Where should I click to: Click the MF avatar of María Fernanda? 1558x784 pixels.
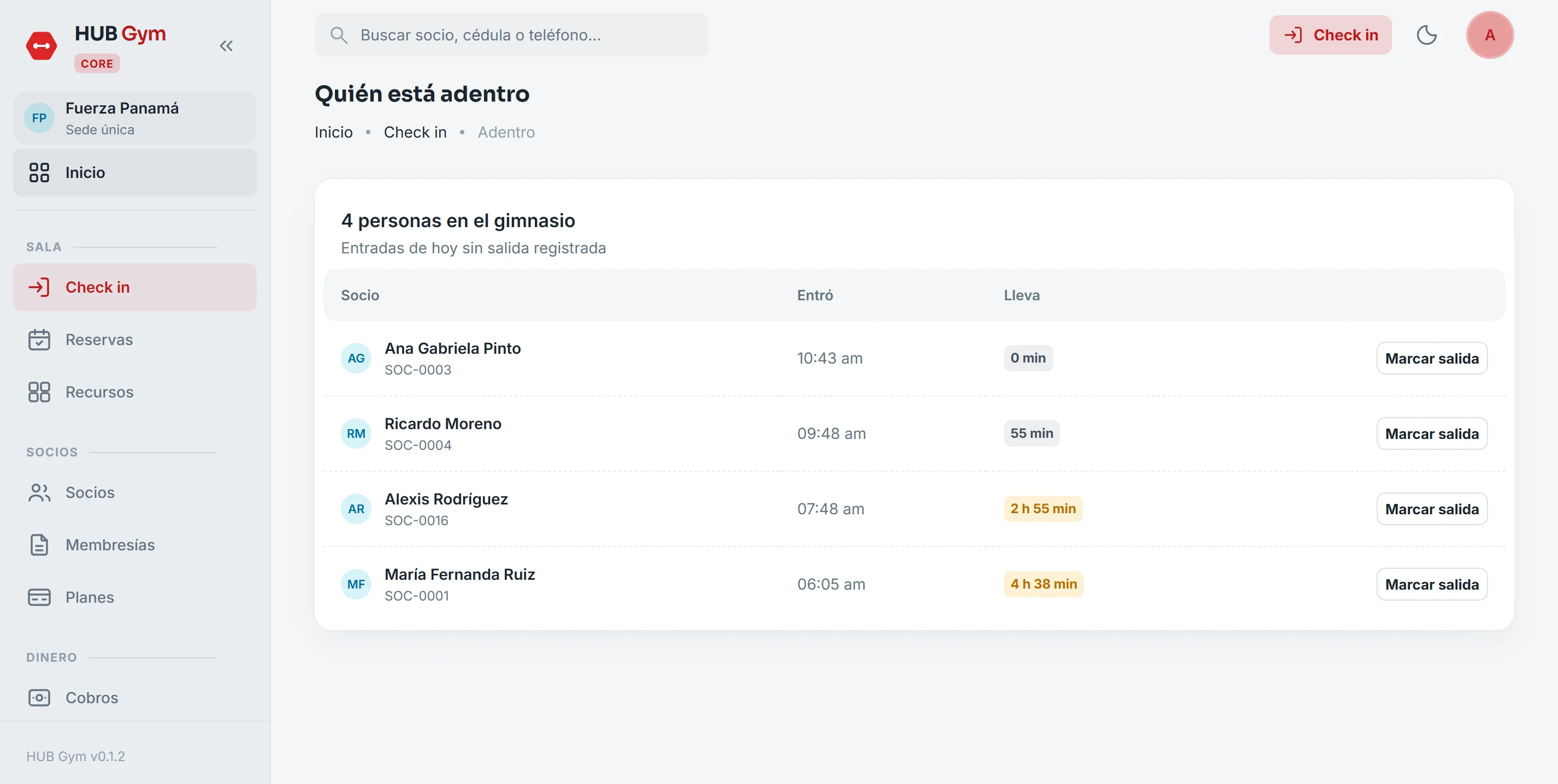click(356, 585)
